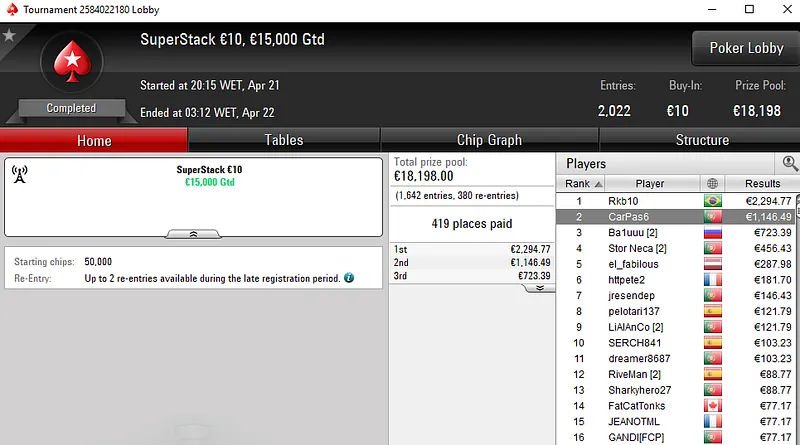Open the re-entry info icon
The image size is (800, 445).
click(x=349, y=277)
